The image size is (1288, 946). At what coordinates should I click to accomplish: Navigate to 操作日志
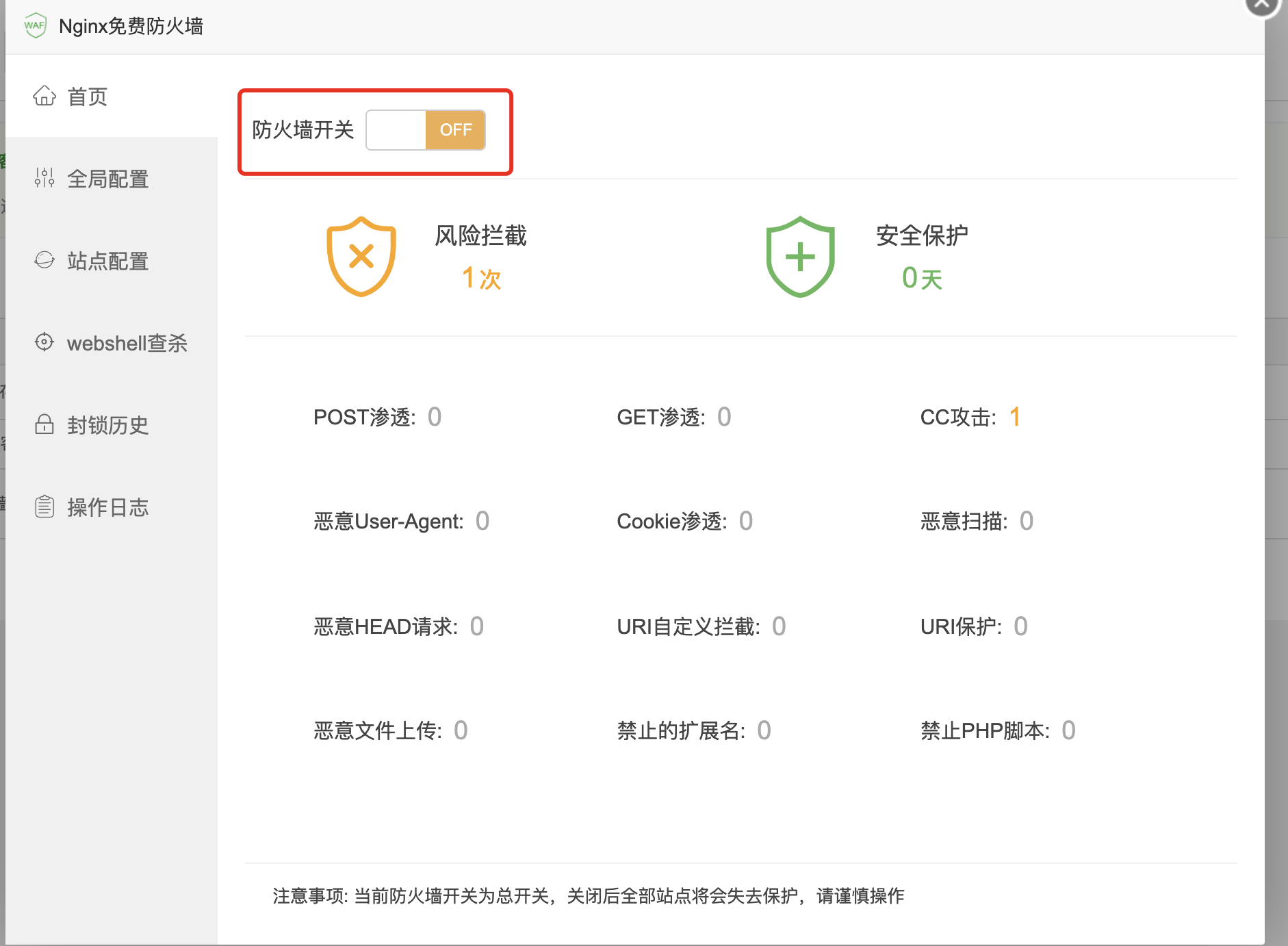(107, 507)
